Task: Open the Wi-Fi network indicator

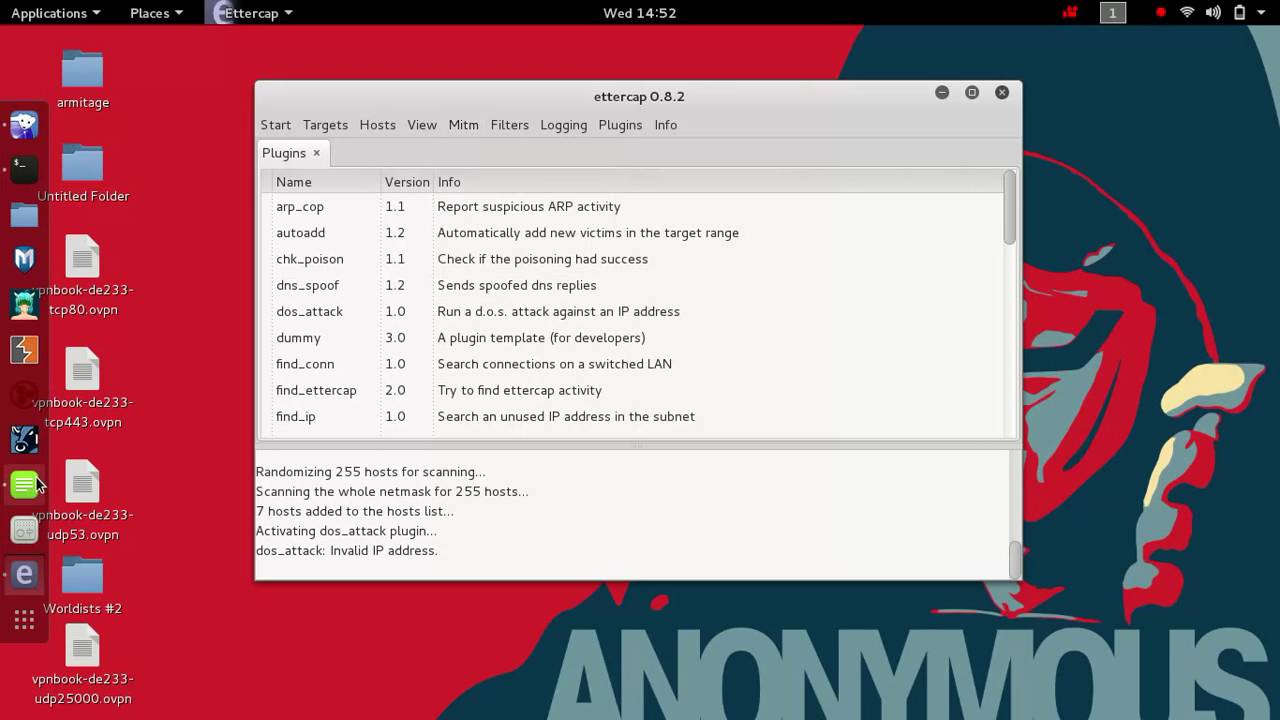Action: [x=1187, y=13]
